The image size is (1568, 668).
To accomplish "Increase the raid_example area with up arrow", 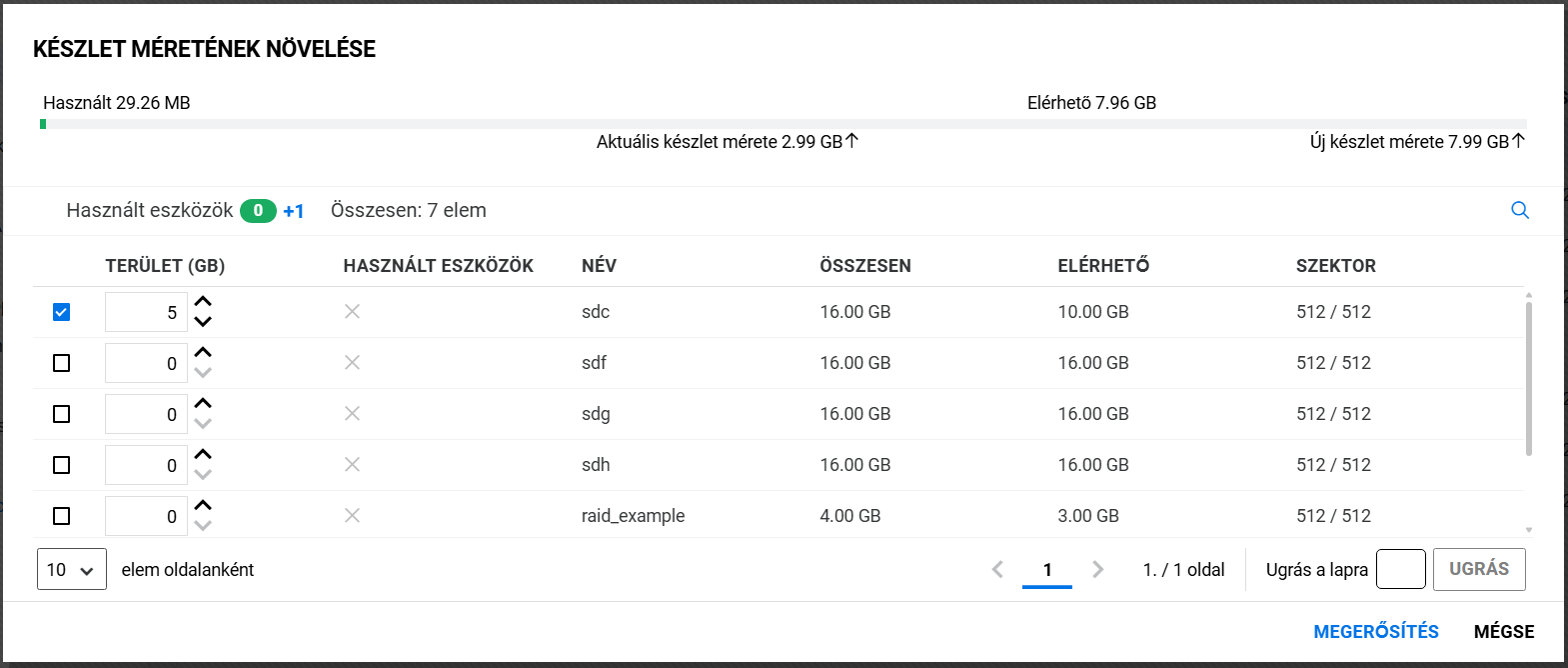I will (203, 506).
